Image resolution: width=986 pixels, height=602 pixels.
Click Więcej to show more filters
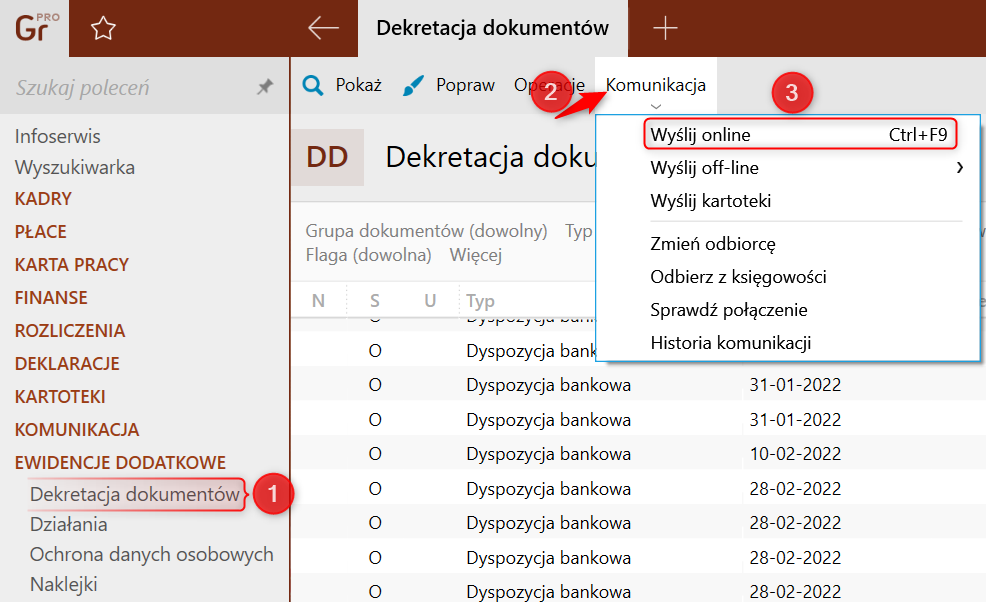point(475,255)
